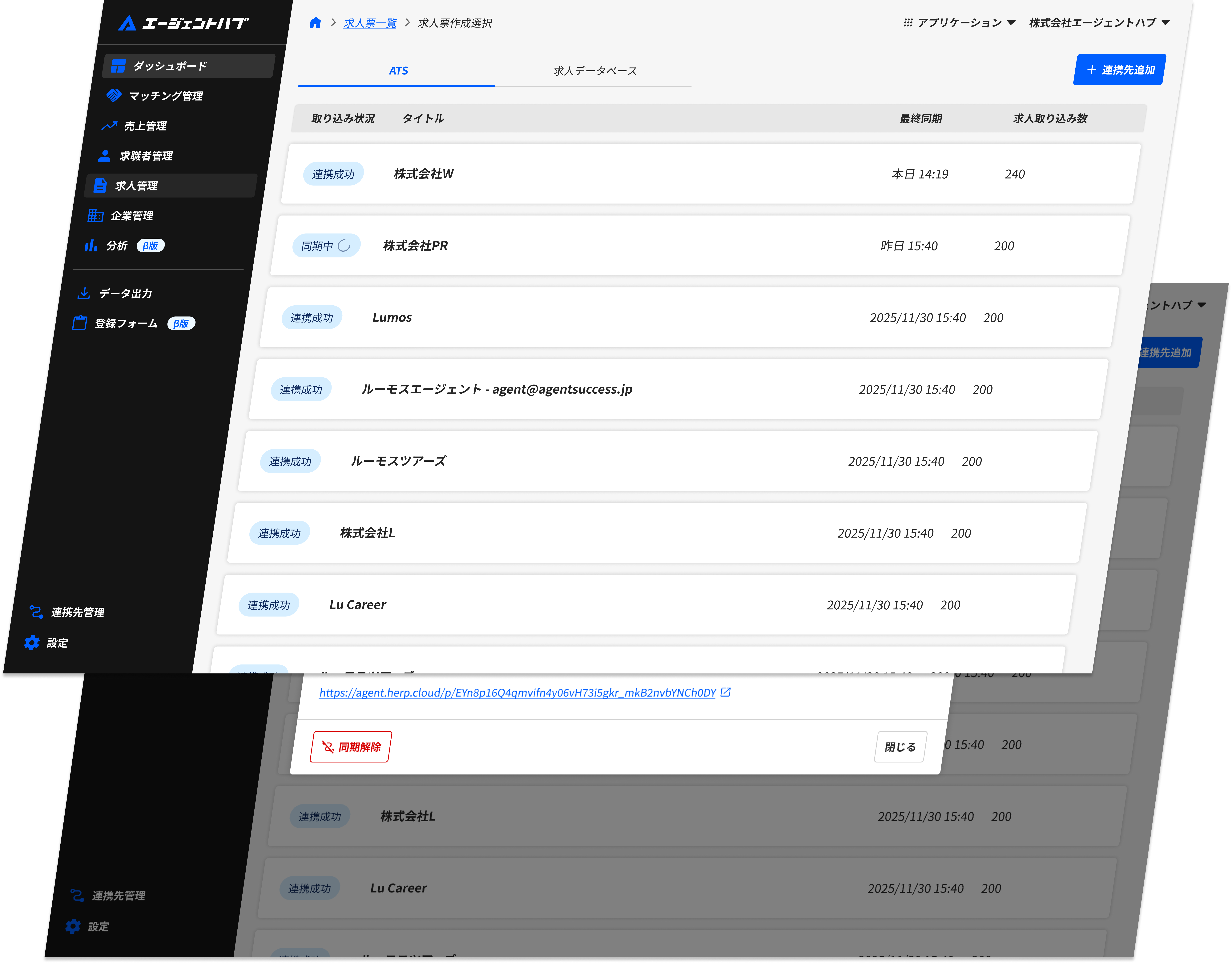Click the Analytics bar chart icon
The height and width of the screenshot is (963, 1232).
(91, 246)
